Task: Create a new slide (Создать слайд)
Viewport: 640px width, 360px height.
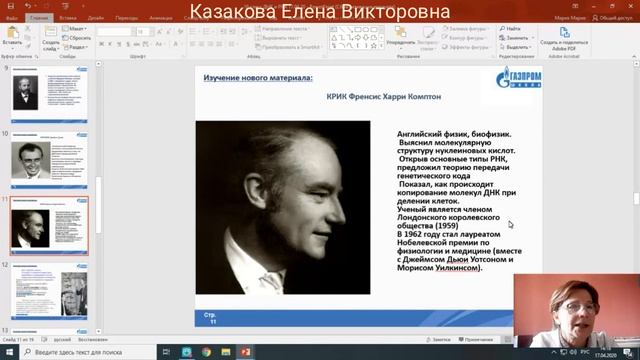Action: click(x=51, y=39)
